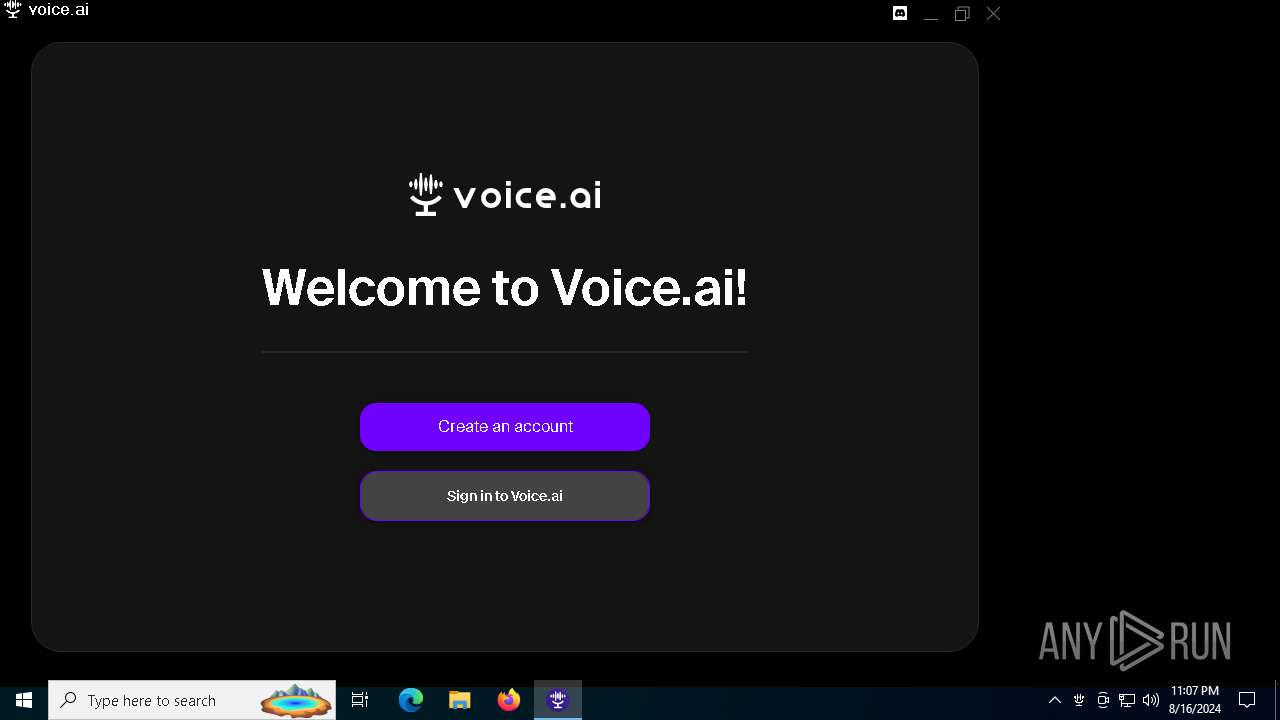Minimize the Voice.ai window
Image resolution: width=1280 pixels, height=720 pixels.
931,14
